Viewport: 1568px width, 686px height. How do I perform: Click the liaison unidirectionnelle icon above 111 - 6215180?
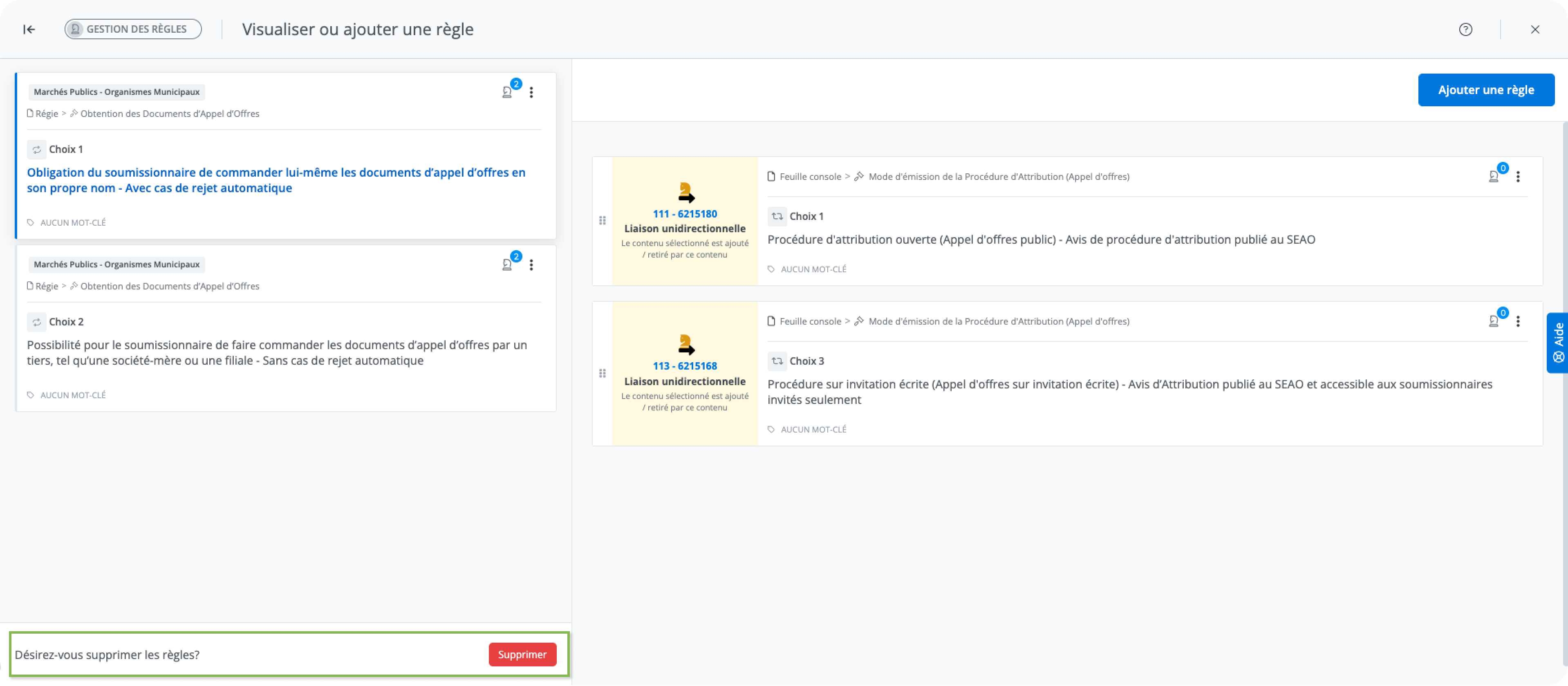pos(686,192)
